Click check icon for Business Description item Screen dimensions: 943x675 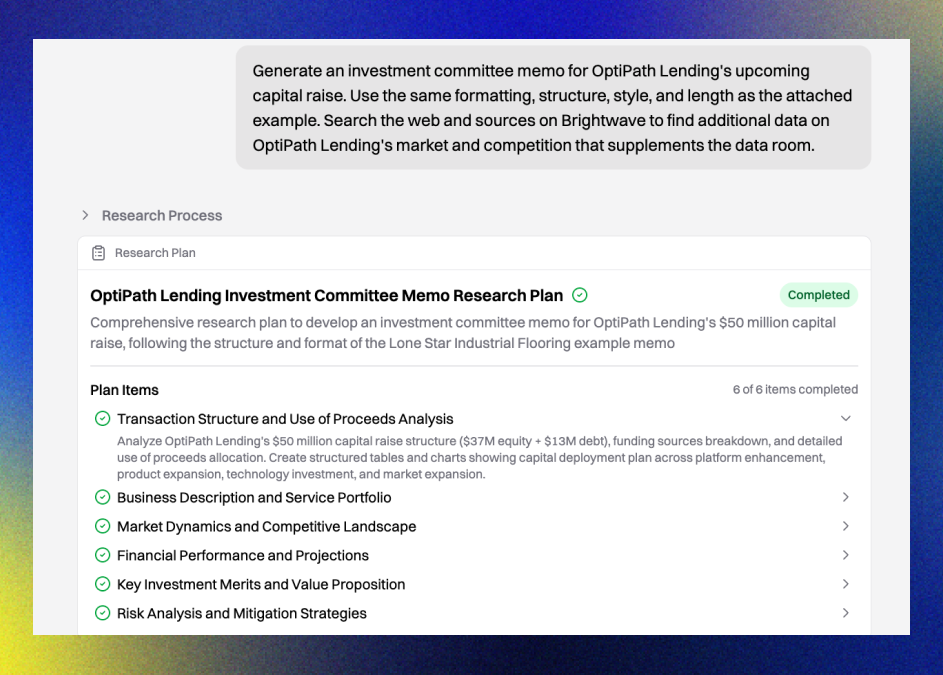pos(103,497)
